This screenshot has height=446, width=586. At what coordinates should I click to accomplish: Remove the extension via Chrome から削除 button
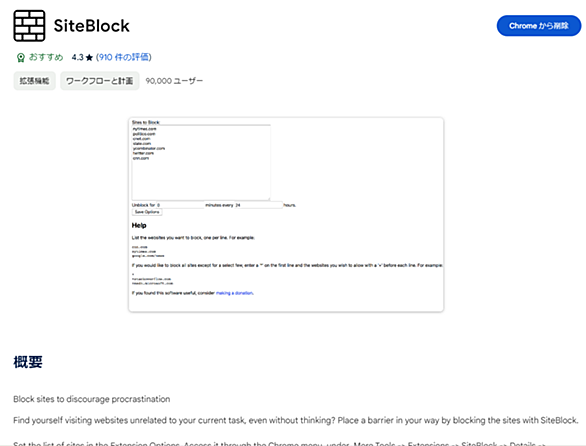(x=539, y=26)
